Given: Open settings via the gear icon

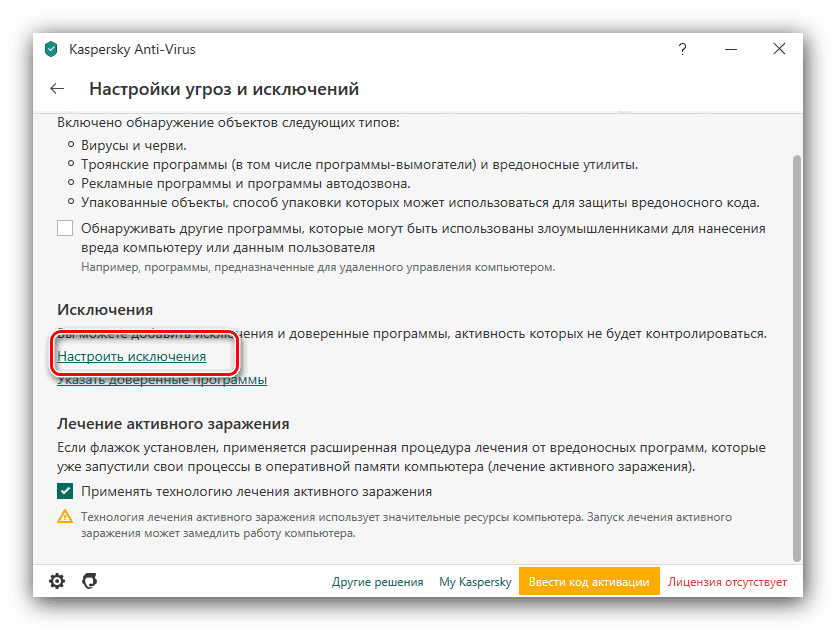Looking at the screenshot, I should [57, 581].
